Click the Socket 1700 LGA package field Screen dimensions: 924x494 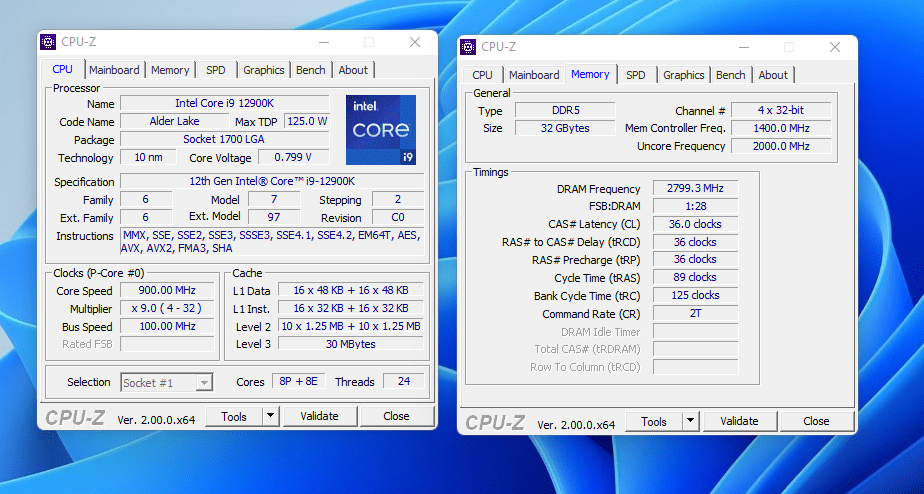coord(225,140)
